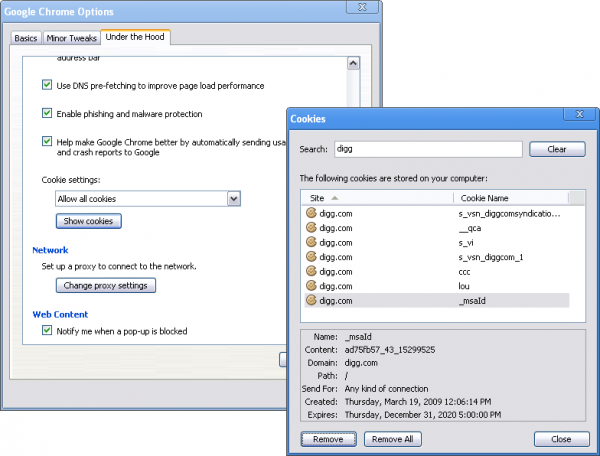The image size is (600, 456).
Task: Click Change proxy settings button
Action: coord(106,286)
